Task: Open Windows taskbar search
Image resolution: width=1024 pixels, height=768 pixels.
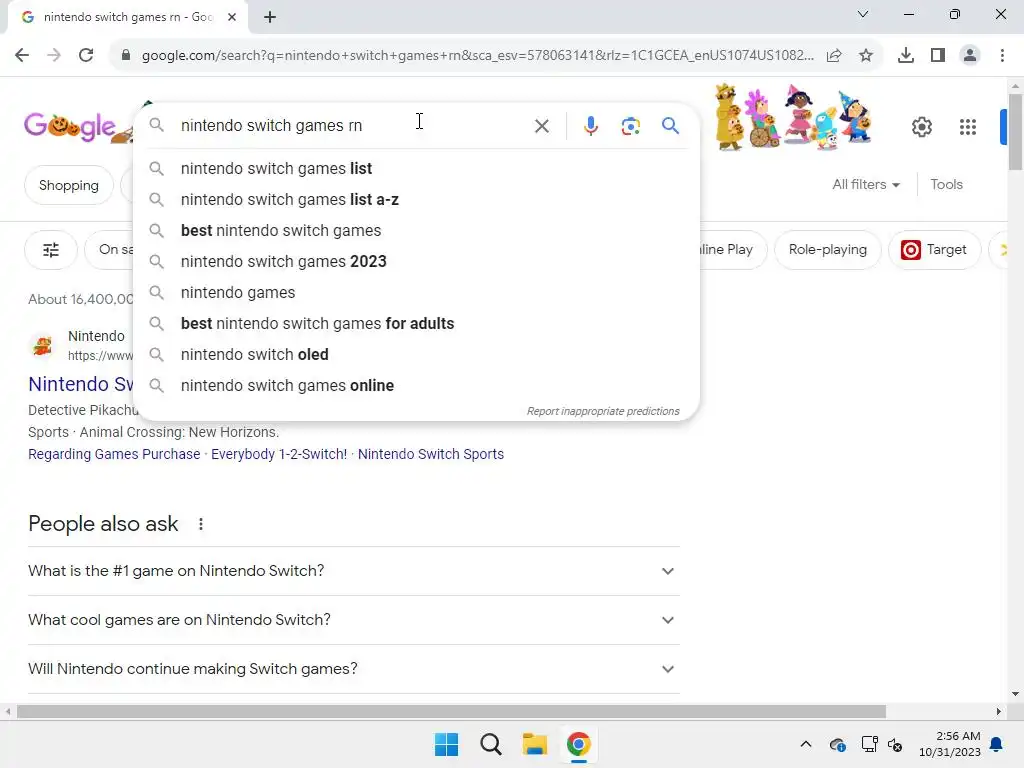Action: coord(490,744)
